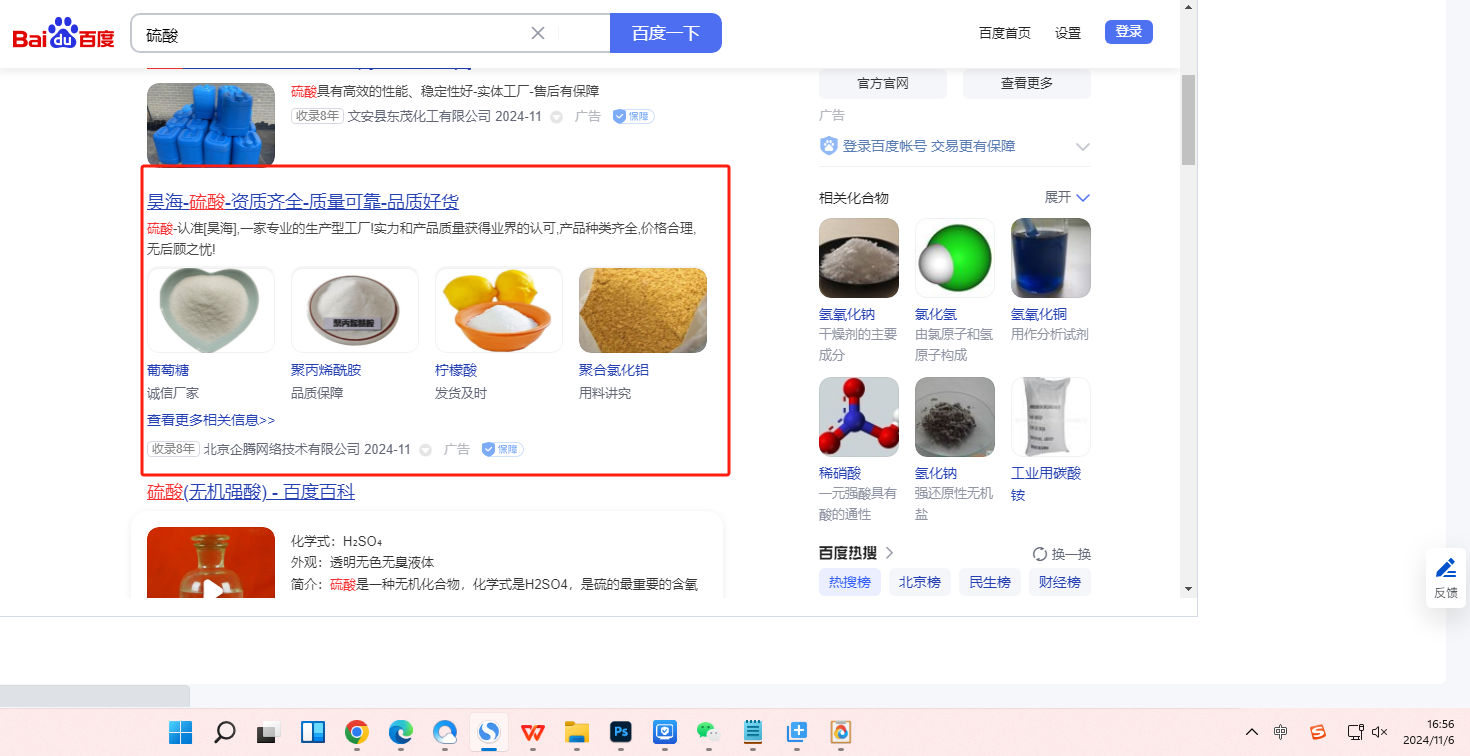The height and width of the screenshot is (756, 1470).
Task: Open the Widgets panel icon
Action: point(312,732)
